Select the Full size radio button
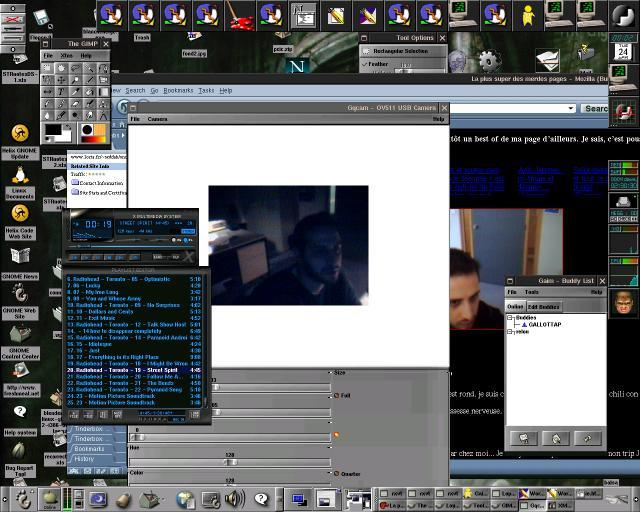 tap(336, 395)
